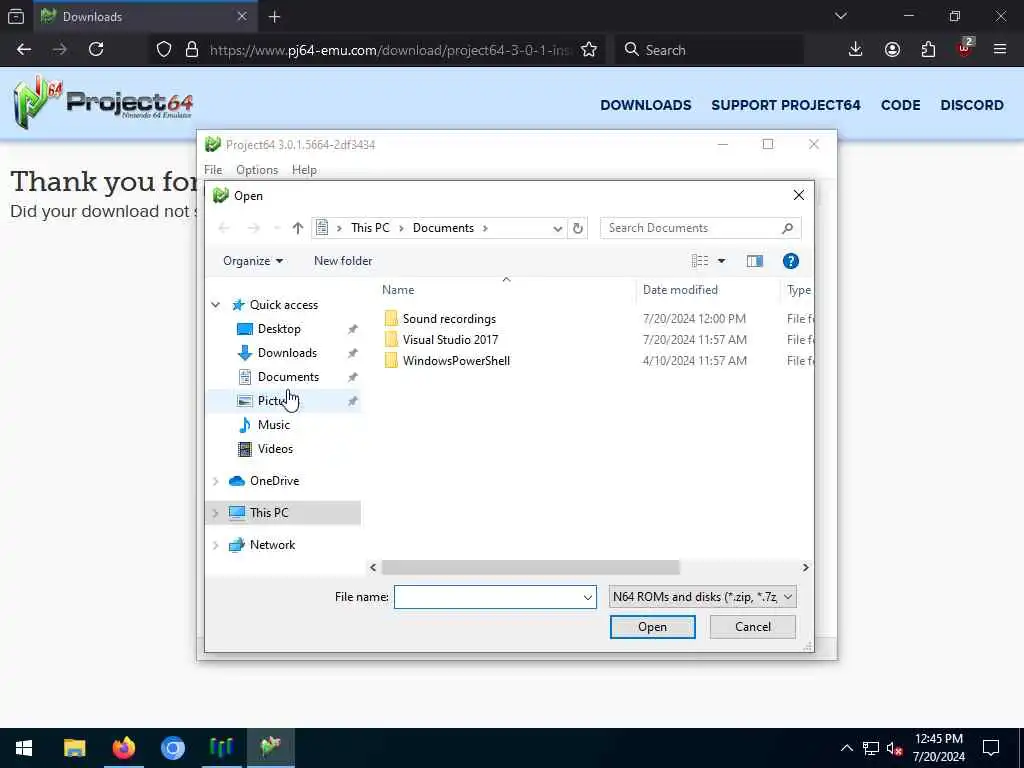Screen dimensions: 1024x768
Task: Select the Visual Studio 2017 folder
Action: (450, 340)
